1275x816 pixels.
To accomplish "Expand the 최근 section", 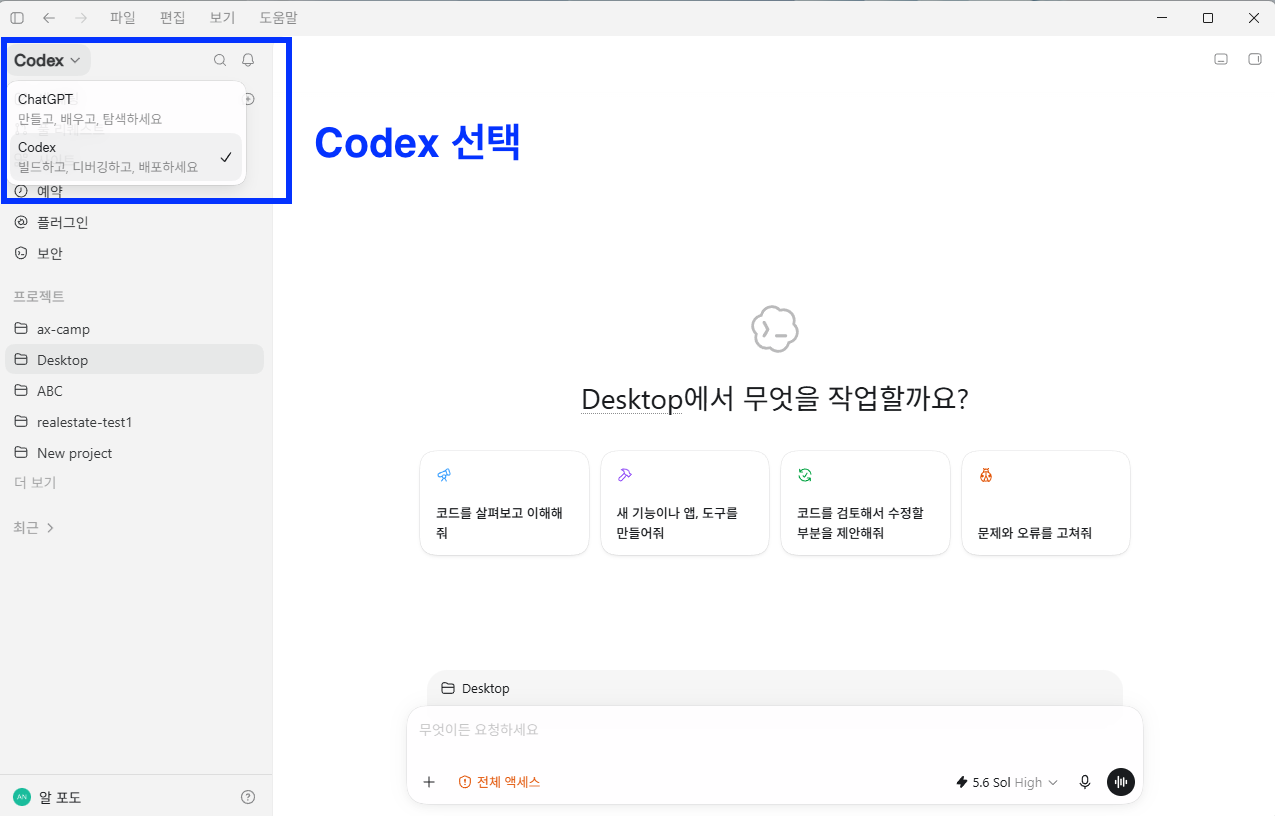I will (x=34, y=527).
